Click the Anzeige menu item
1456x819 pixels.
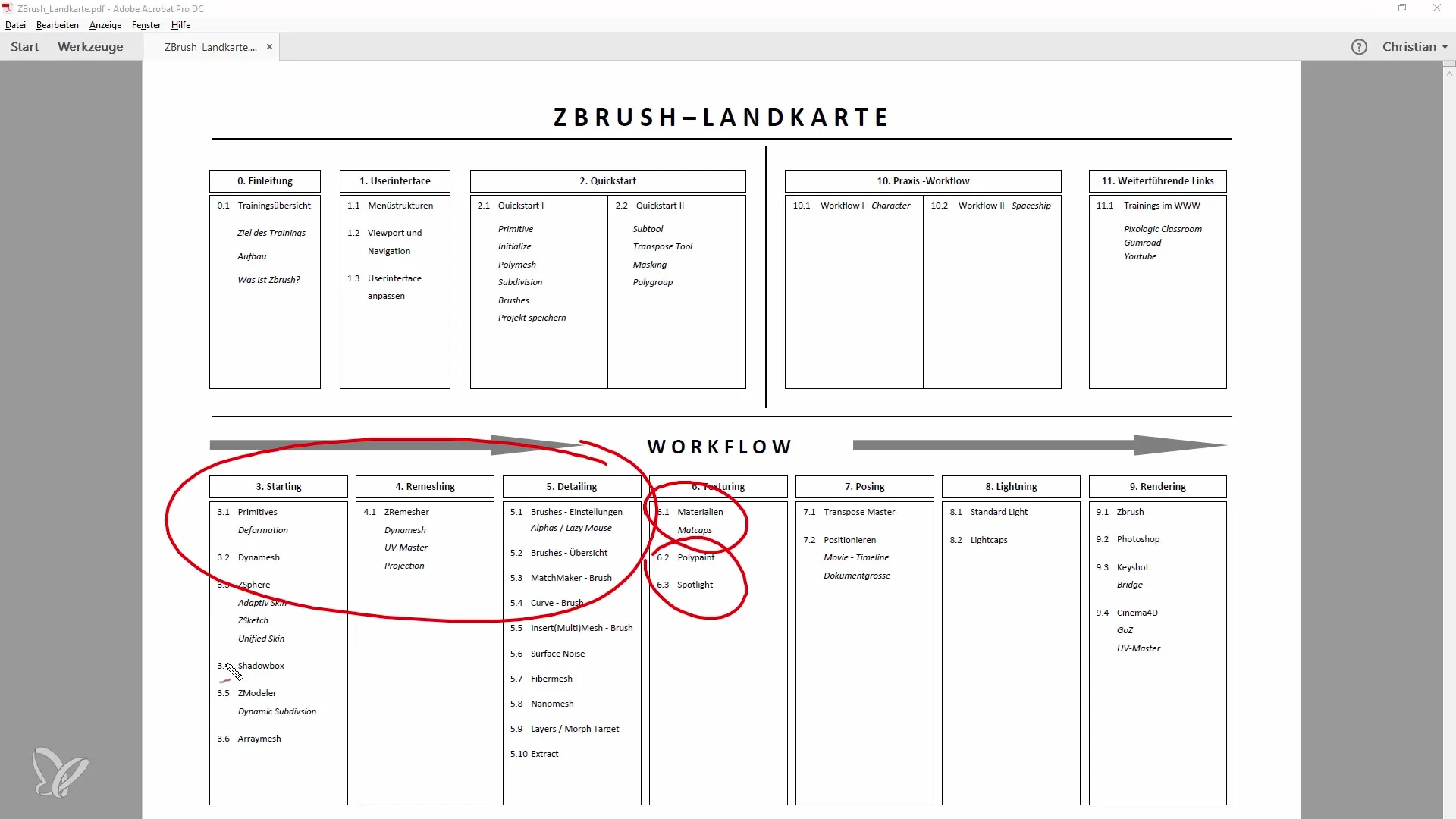[105, 24]
